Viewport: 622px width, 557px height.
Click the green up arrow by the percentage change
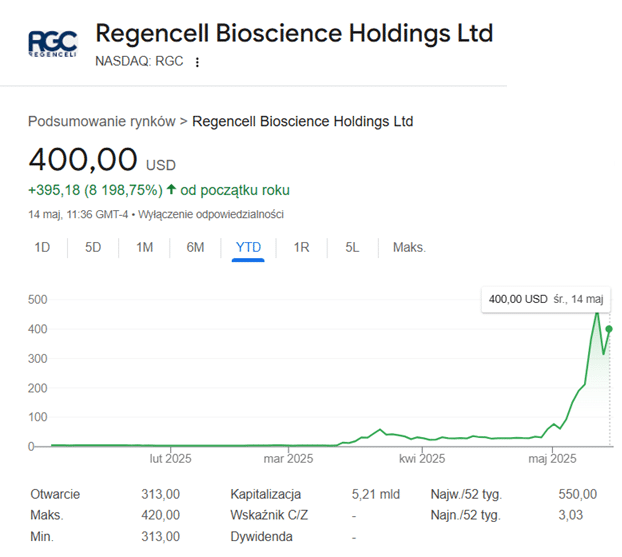pyautogui.click(x=171, y=189)
